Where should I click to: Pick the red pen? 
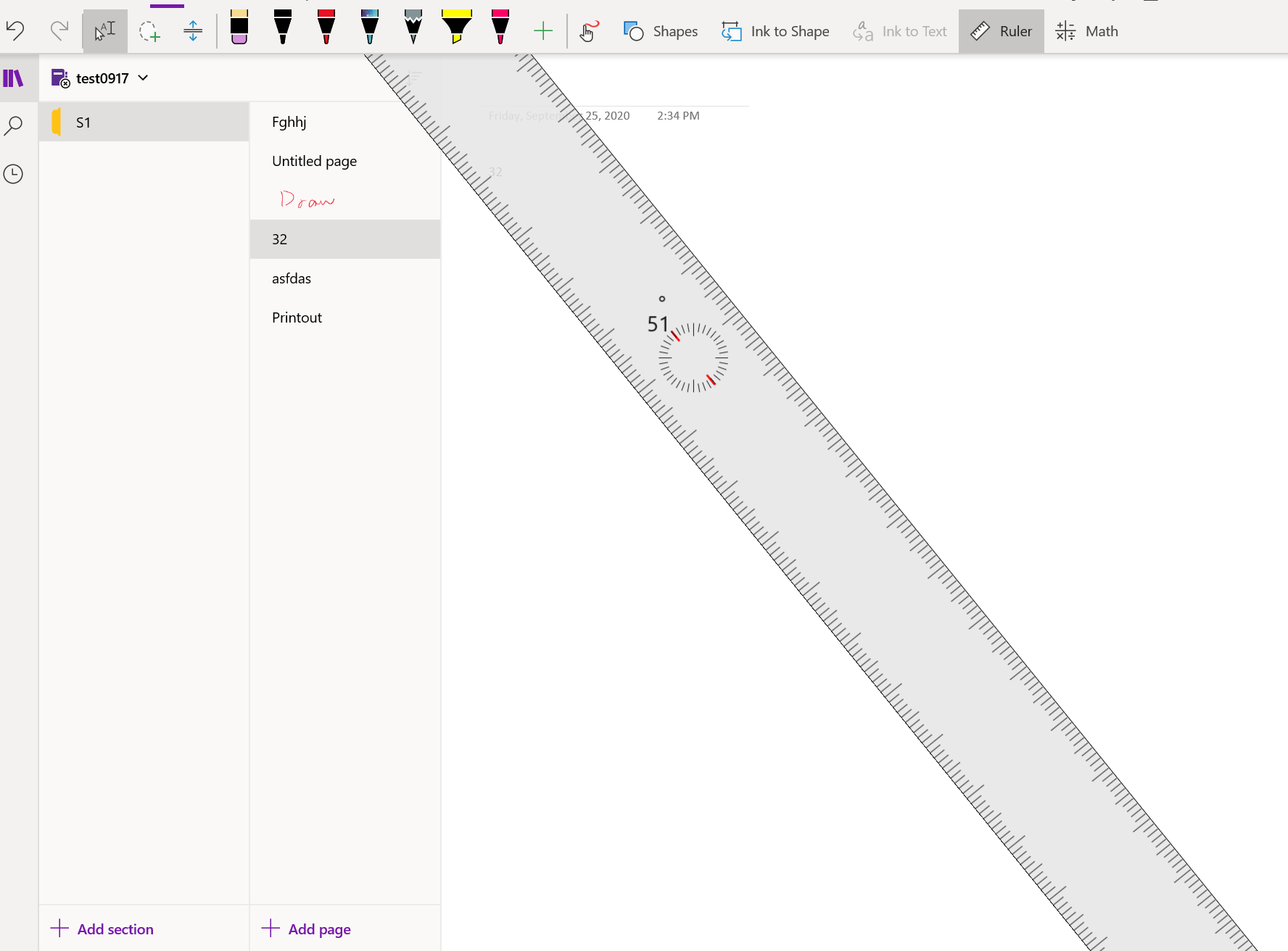click(326, 28)
